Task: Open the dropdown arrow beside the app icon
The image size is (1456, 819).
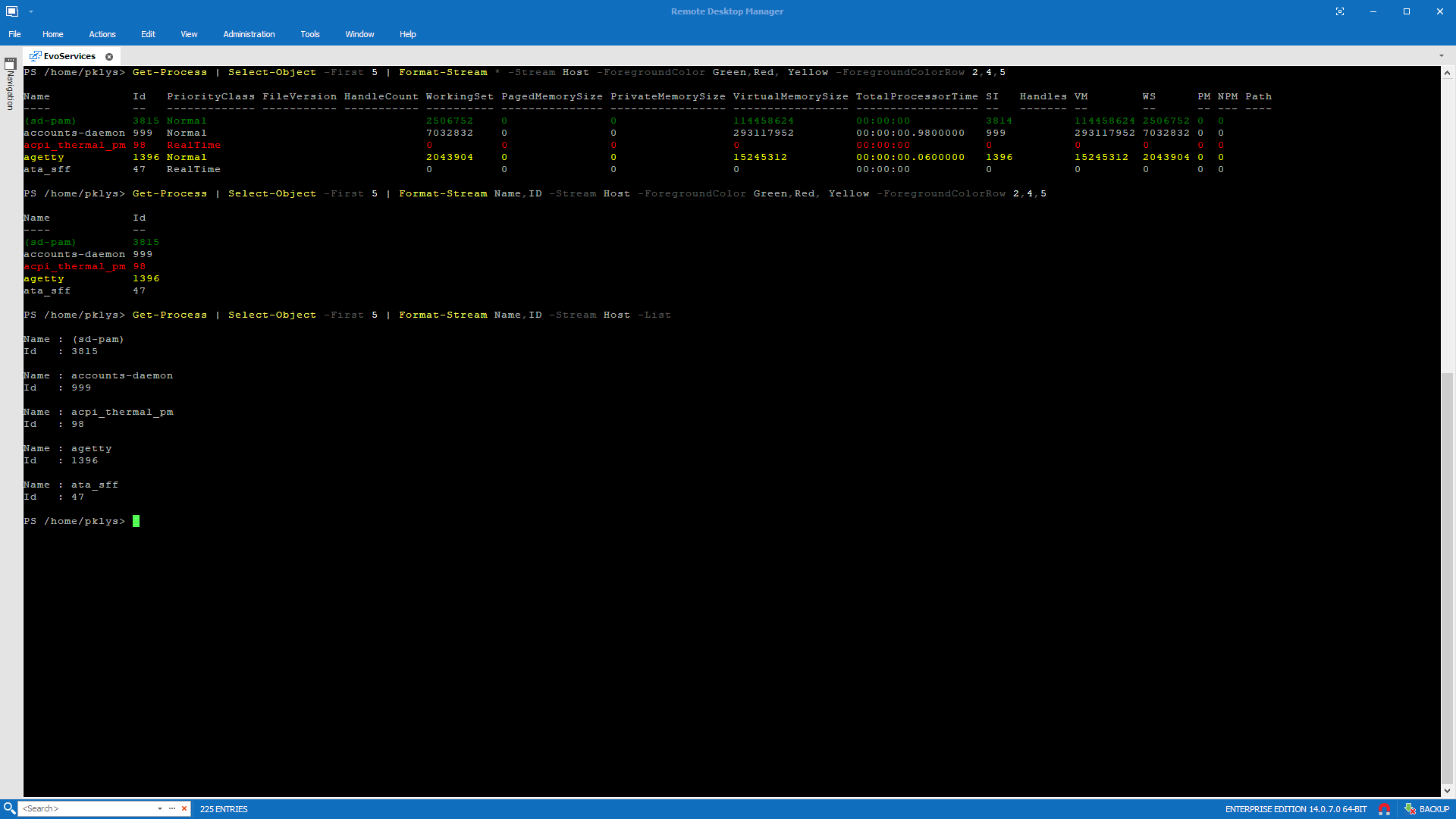Action: point(30,11)
